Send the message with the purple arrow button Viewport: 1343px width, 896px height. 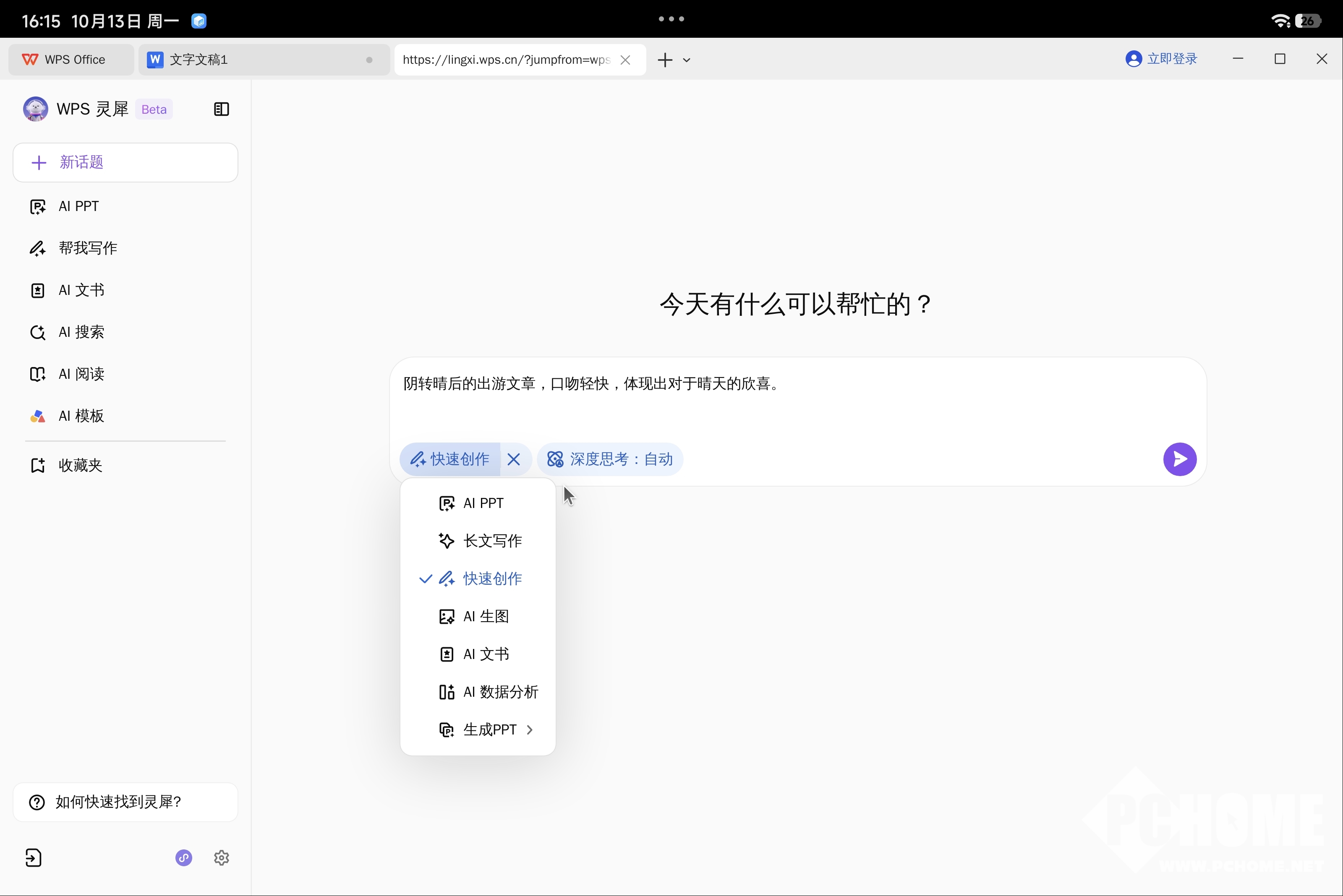1179,459
